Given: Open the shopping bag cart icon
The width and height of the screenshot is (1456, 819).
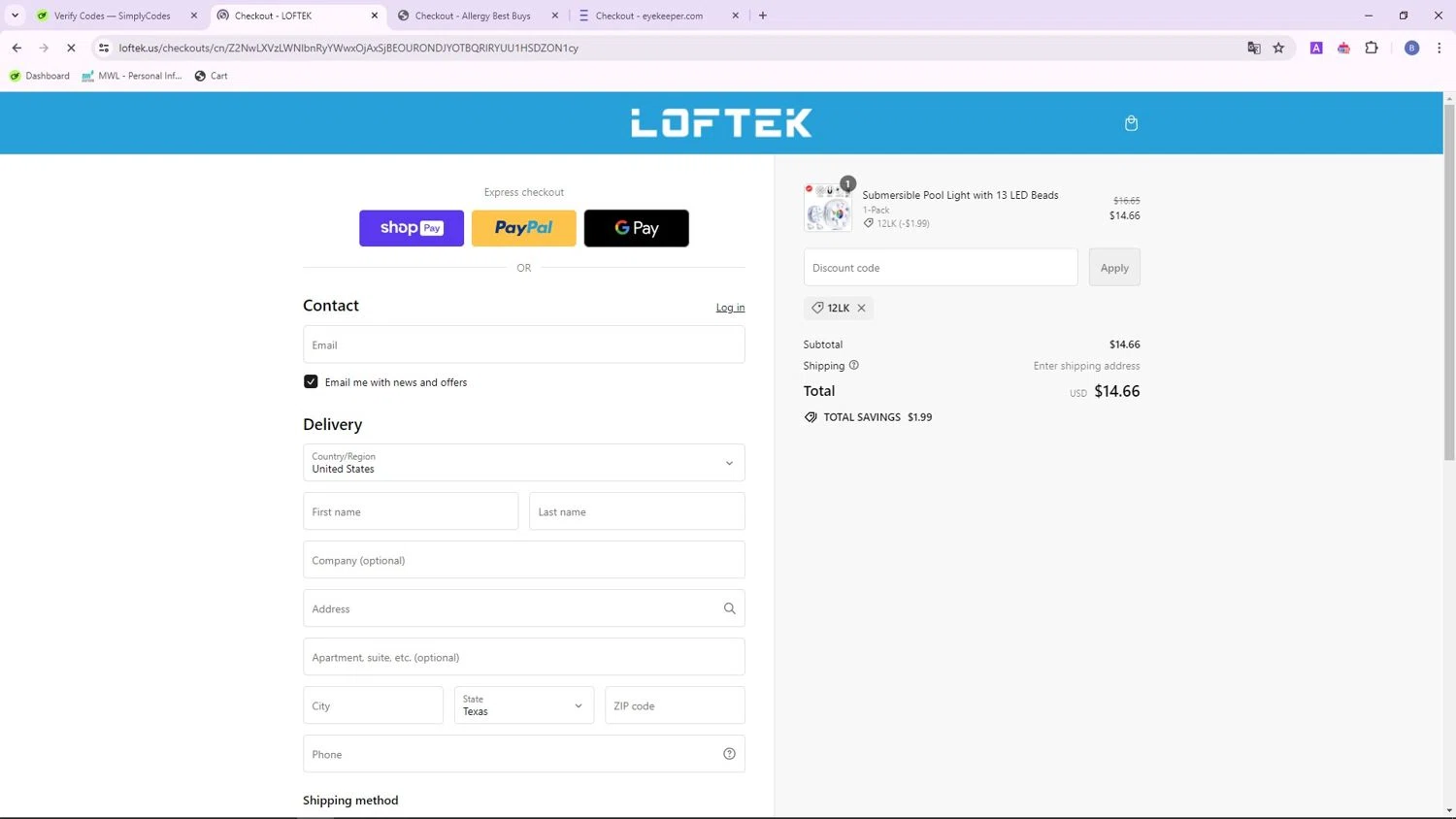Looking at the screenshot, I should pyautogui.click(x=1131, y=123).
